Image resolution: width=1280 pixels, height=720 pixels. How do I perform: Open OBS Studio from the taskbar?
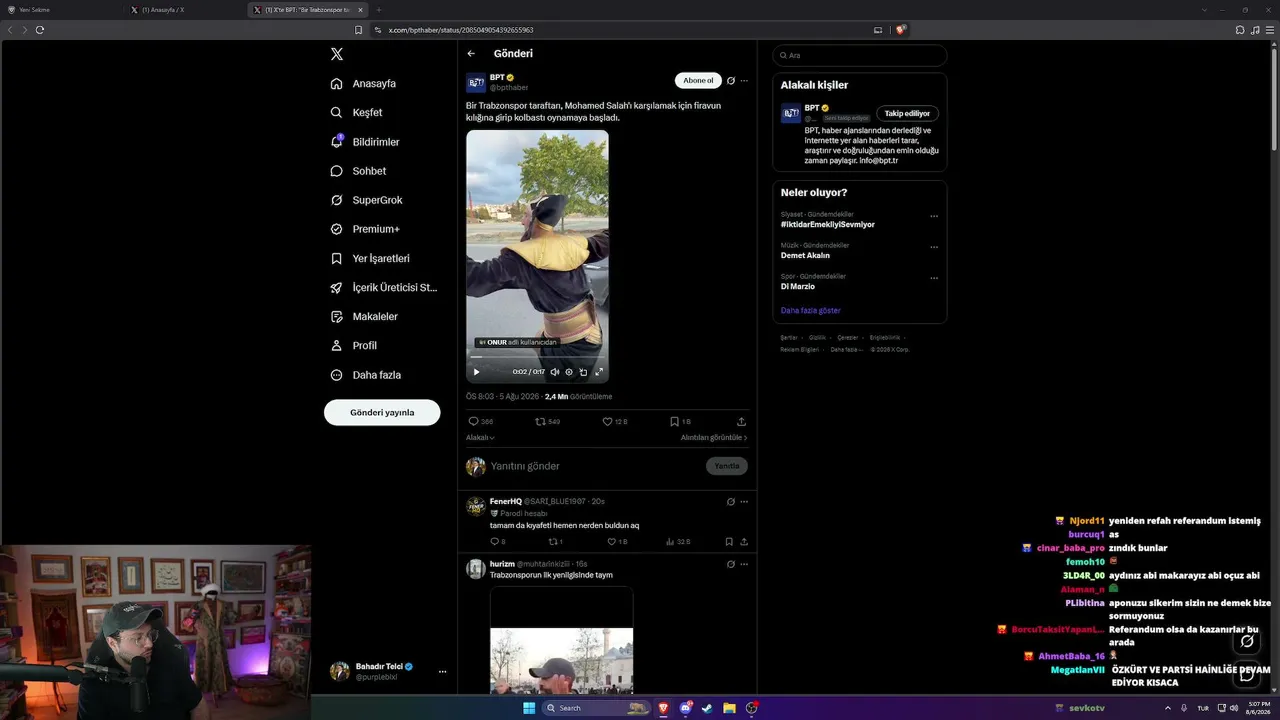[x=752, y=708]
